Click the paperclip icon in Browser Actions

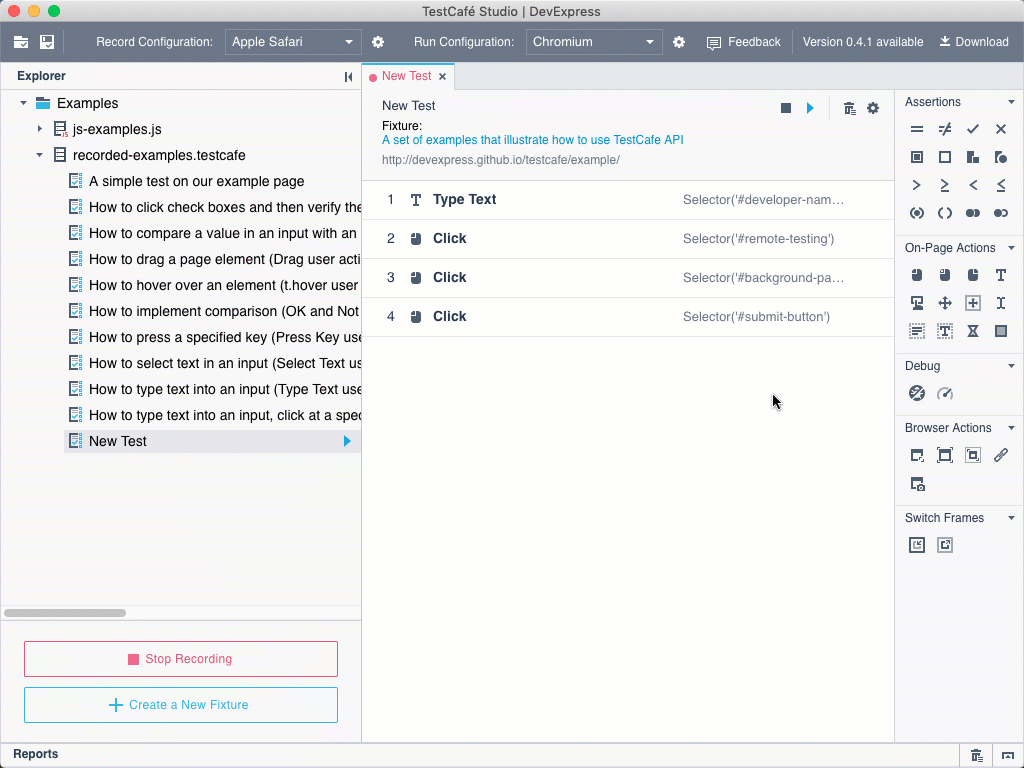(1001, 455)
